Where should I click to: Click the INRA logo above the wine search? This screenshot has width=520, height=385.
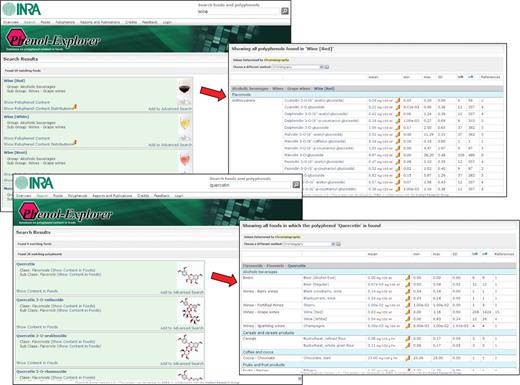(22, 9)
